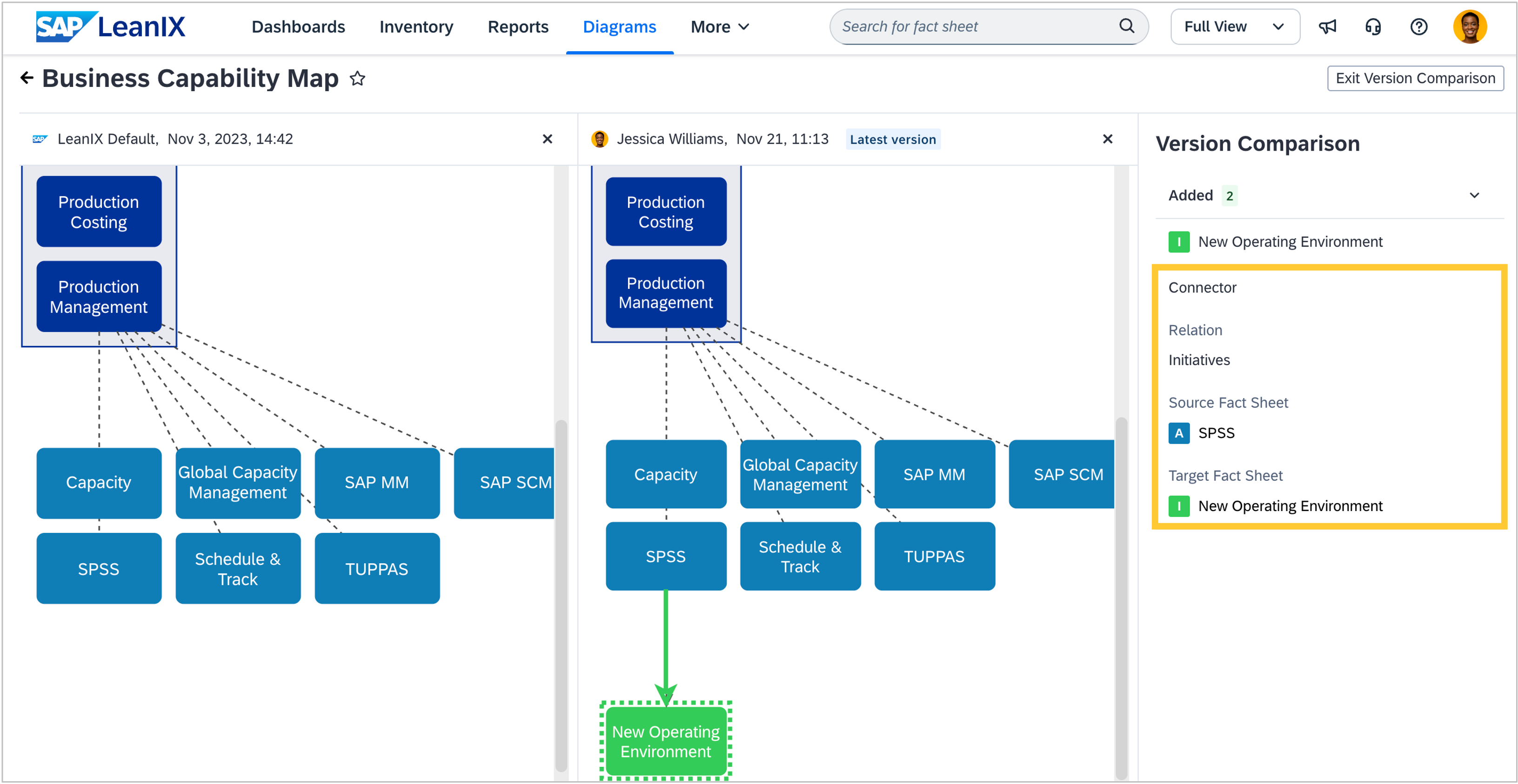Click the help question mark icon

tap(1418, 27)
